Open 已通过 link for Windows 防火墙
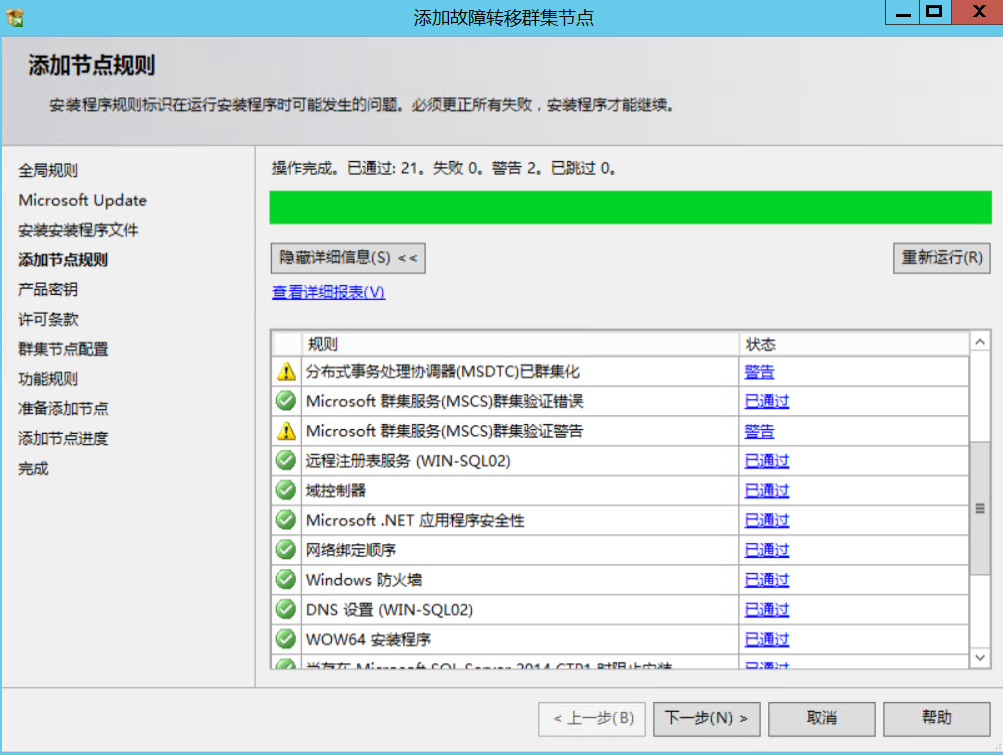Viewport: 1003px width, 755px height. (x=767, y=580)
